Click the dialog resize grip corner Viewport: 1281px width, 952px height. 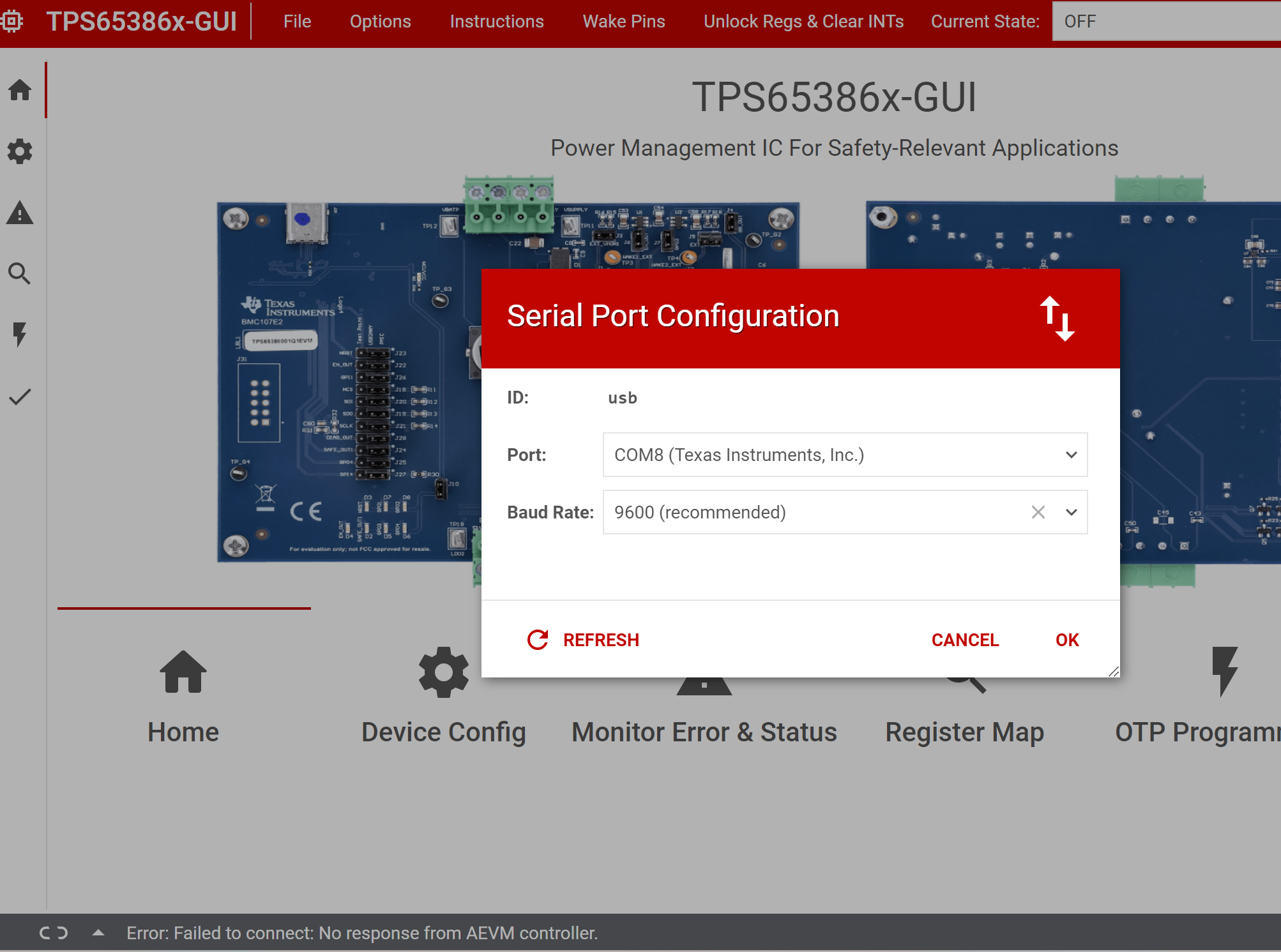click(x=1114, y=671)
